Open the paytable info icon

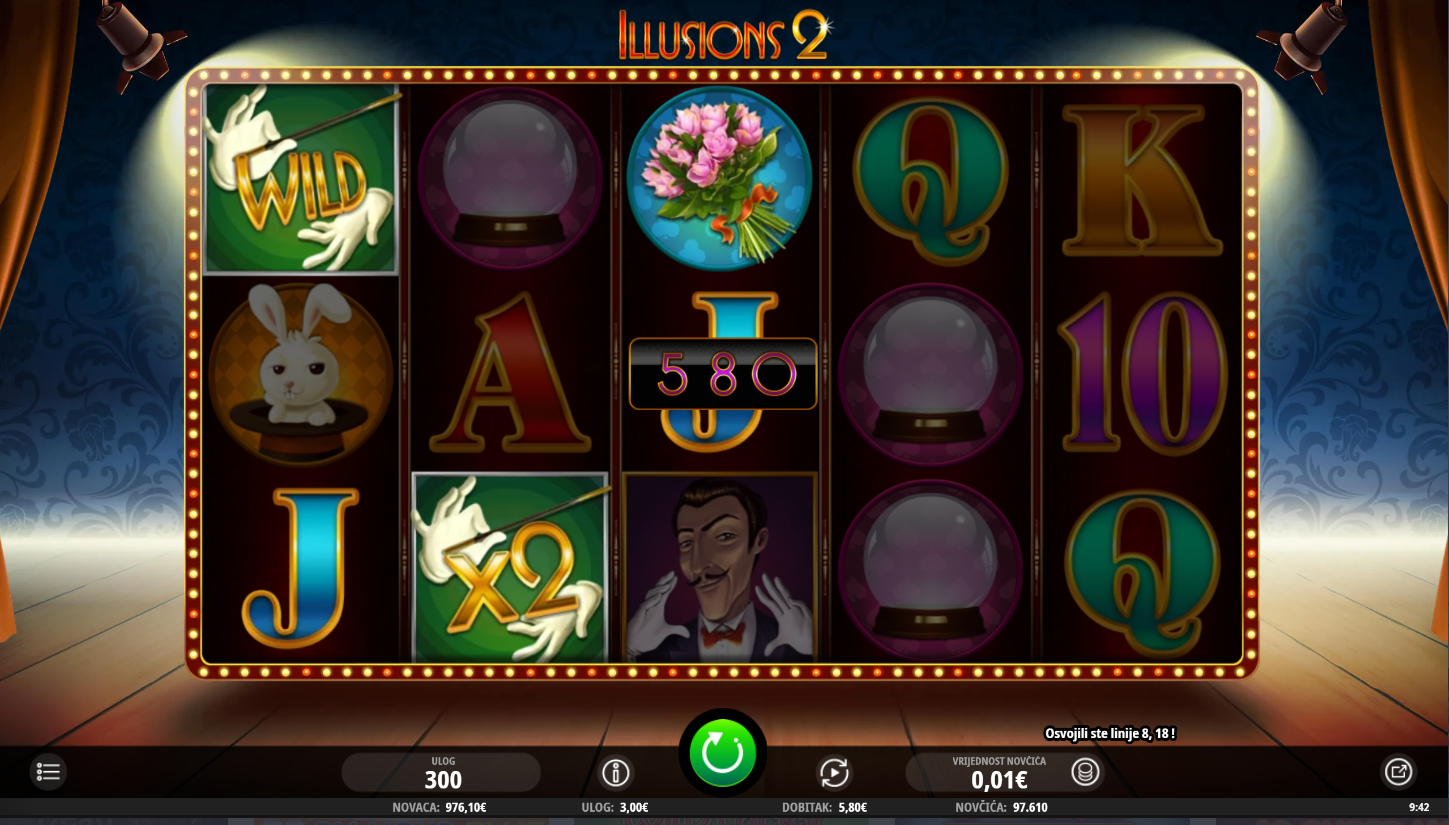click(616, 772)
